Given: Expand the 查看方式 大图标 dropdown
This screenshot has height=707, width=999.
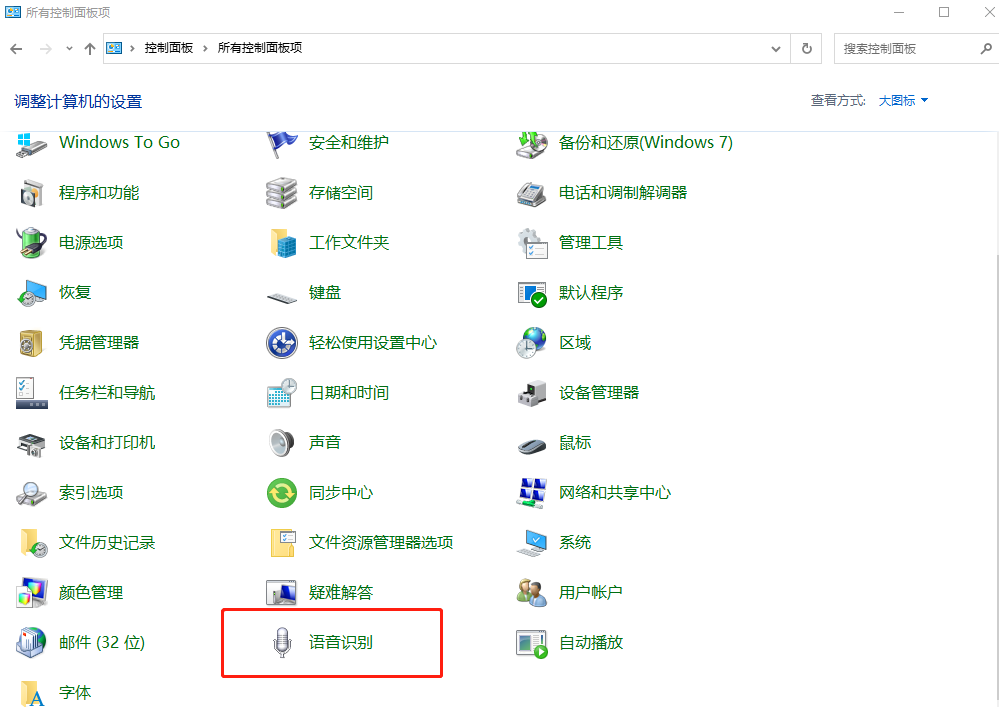Looking at the screenshot, I should coord(903,100).
